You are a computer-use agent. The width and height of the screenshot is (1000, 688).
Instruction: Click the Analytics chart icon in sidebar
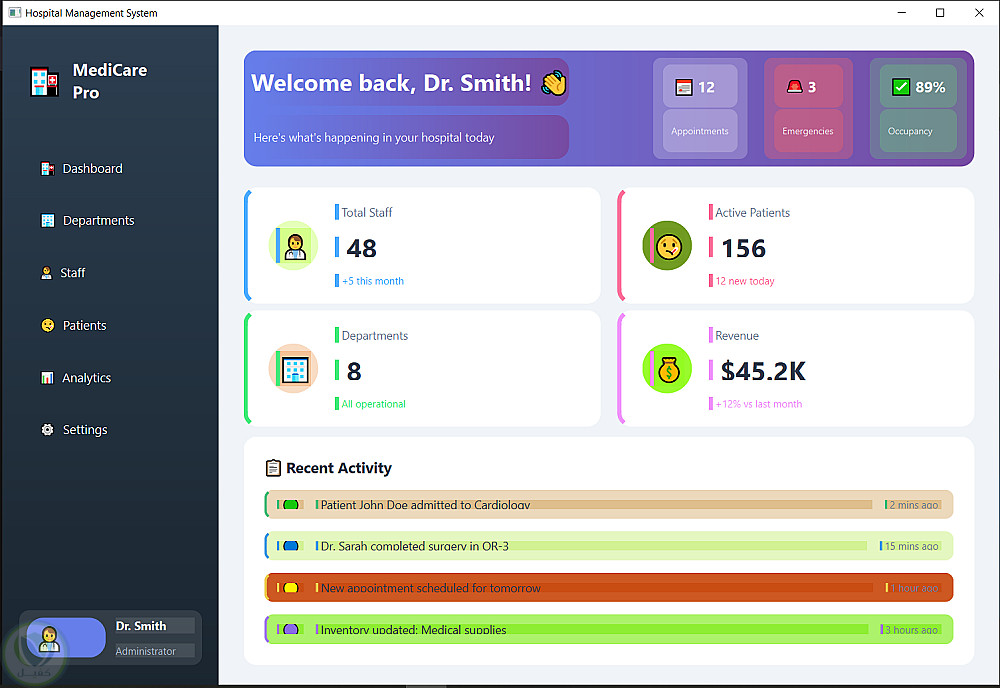(47, 377)
